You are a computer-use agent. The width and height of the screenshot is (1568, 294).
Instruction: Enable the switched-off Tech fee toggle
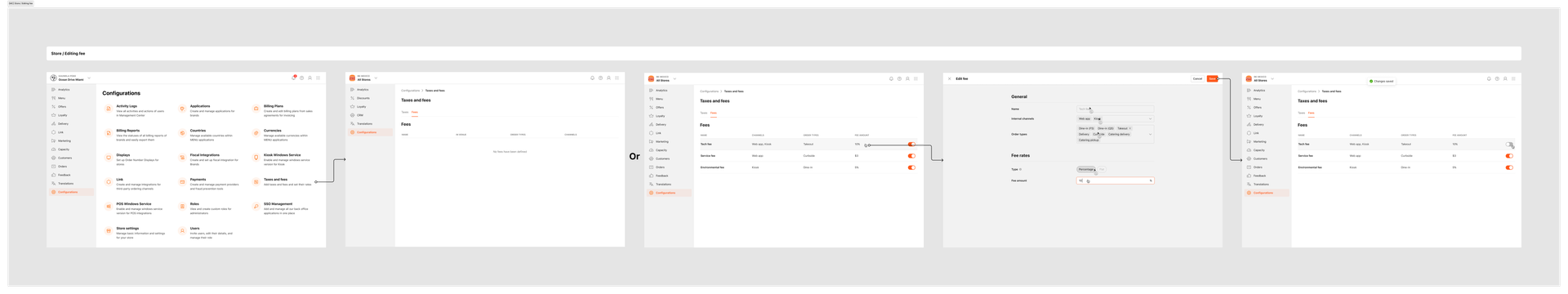click(1509, 145)
